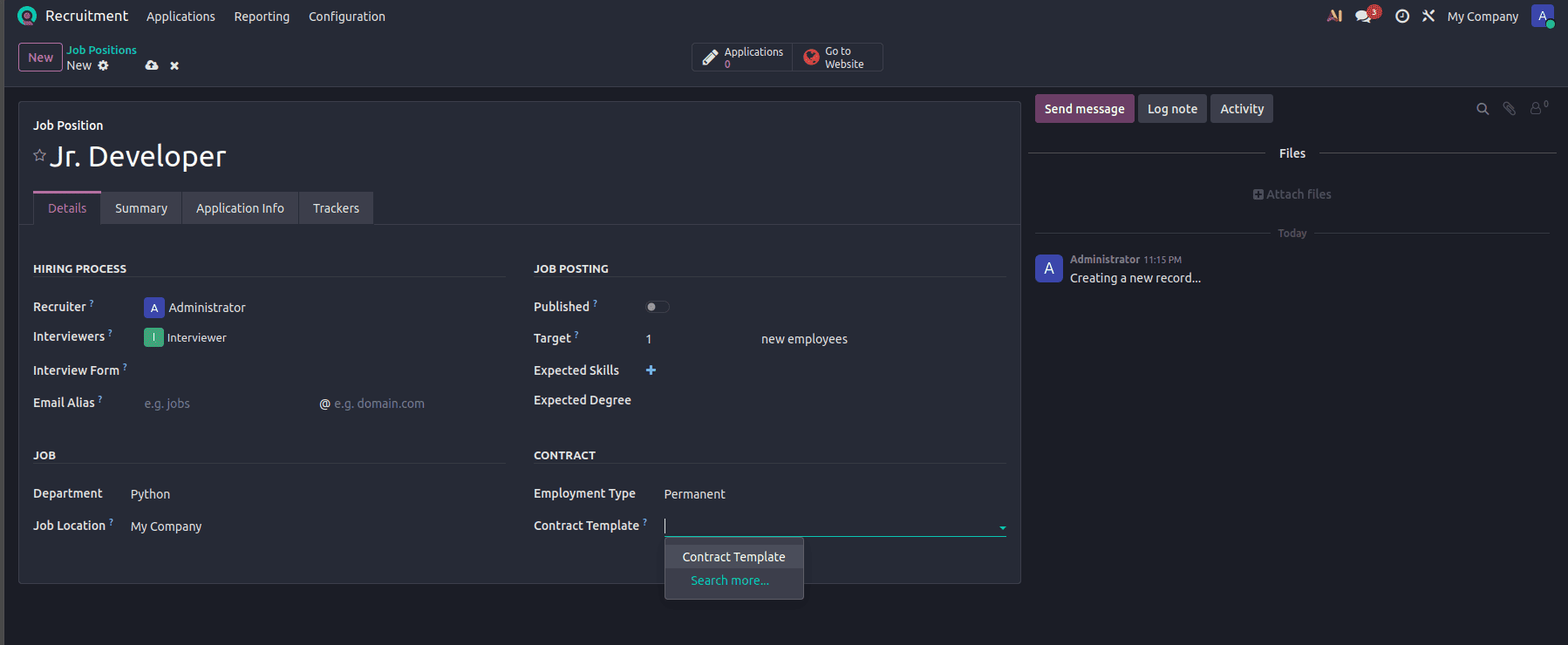Screen dimensions: 1568x645
Task: Select the Details tab
Action: pos(67,208)
